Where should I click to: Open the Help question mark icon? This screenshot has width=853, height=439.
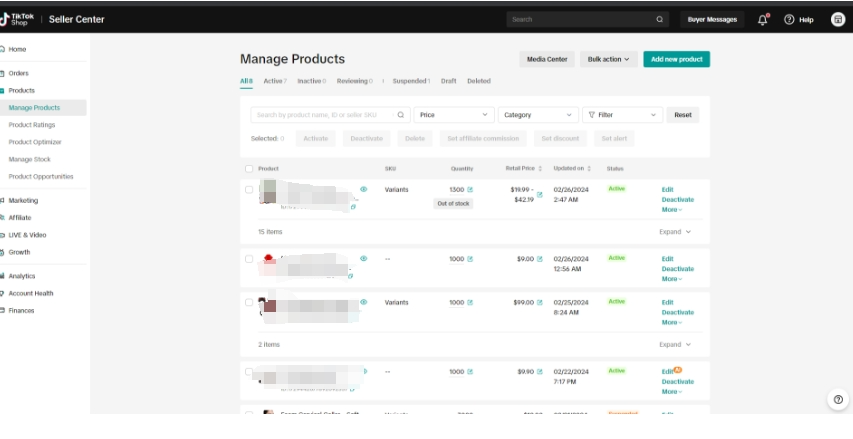pyautogui.click(x=789, y=19)
